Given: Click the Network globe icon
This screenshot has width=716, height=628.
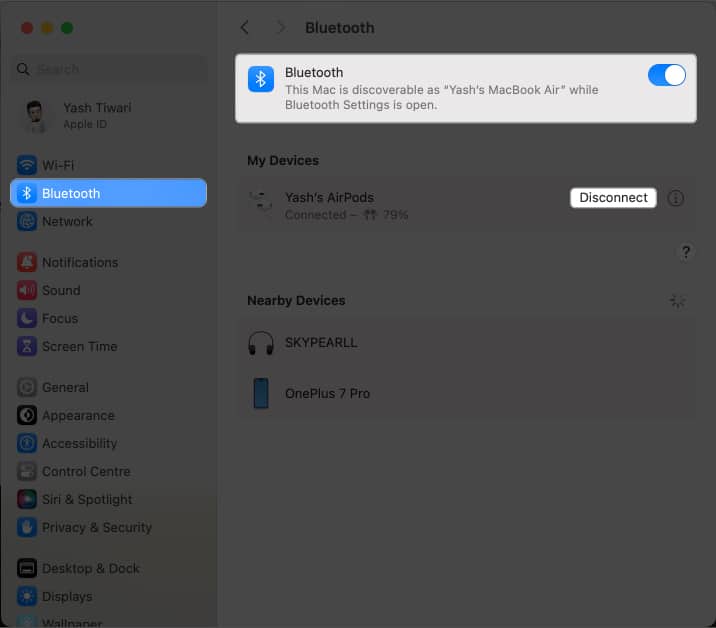Looking at the screenshot, I should tap(27, 222).
